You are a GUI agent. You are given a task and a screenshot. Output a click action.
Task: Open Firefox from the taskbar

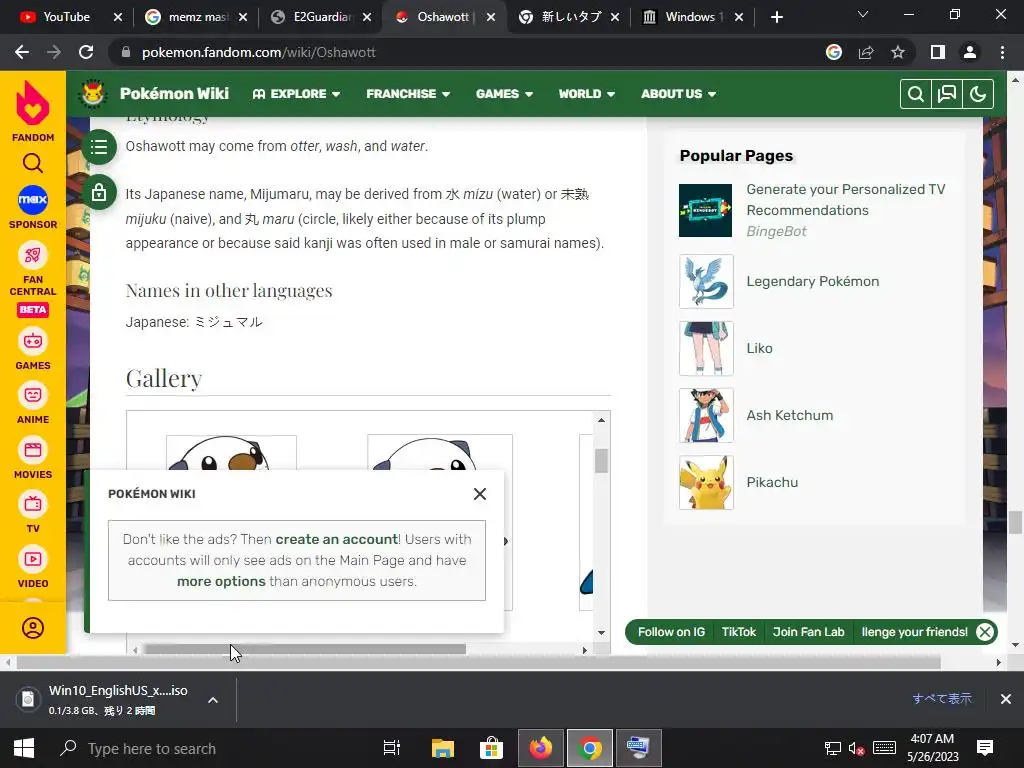541,748
